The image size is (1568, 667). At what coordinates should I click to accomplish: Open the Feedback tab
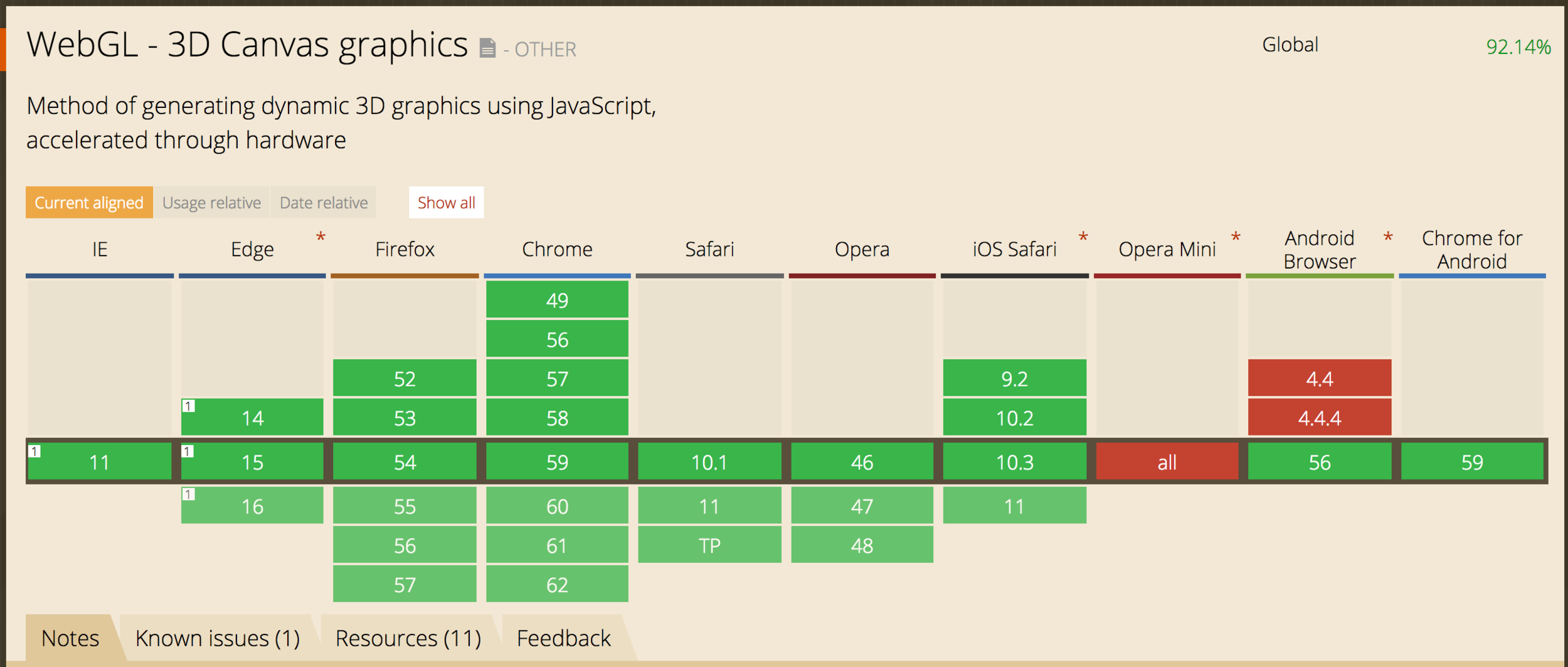click(563, 638)
